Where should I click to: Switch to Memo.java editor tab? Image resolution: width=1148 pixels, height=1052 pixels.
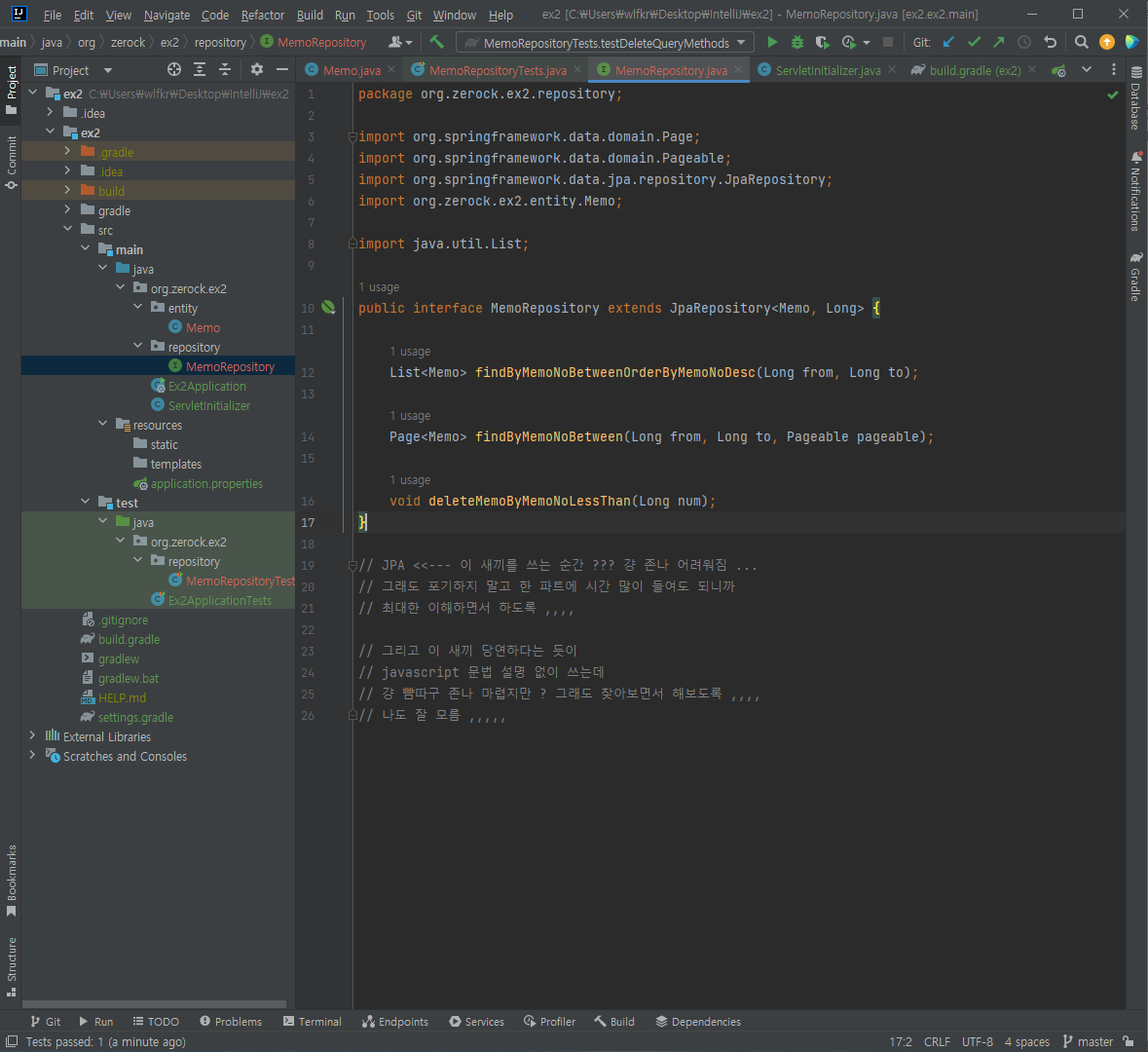[351, 70]
